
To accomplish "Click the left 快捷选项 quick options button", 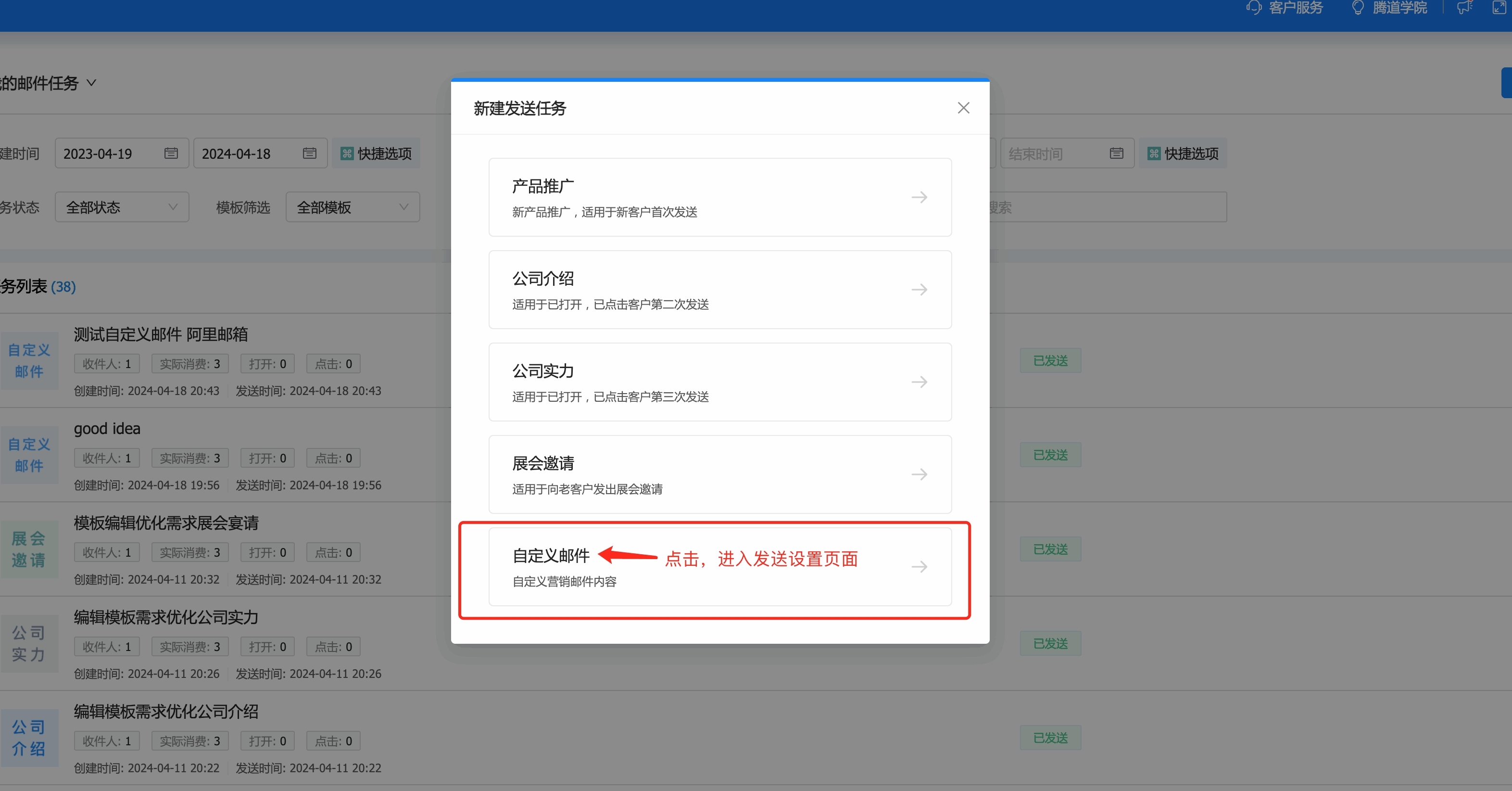I will (x=376, y=153).
